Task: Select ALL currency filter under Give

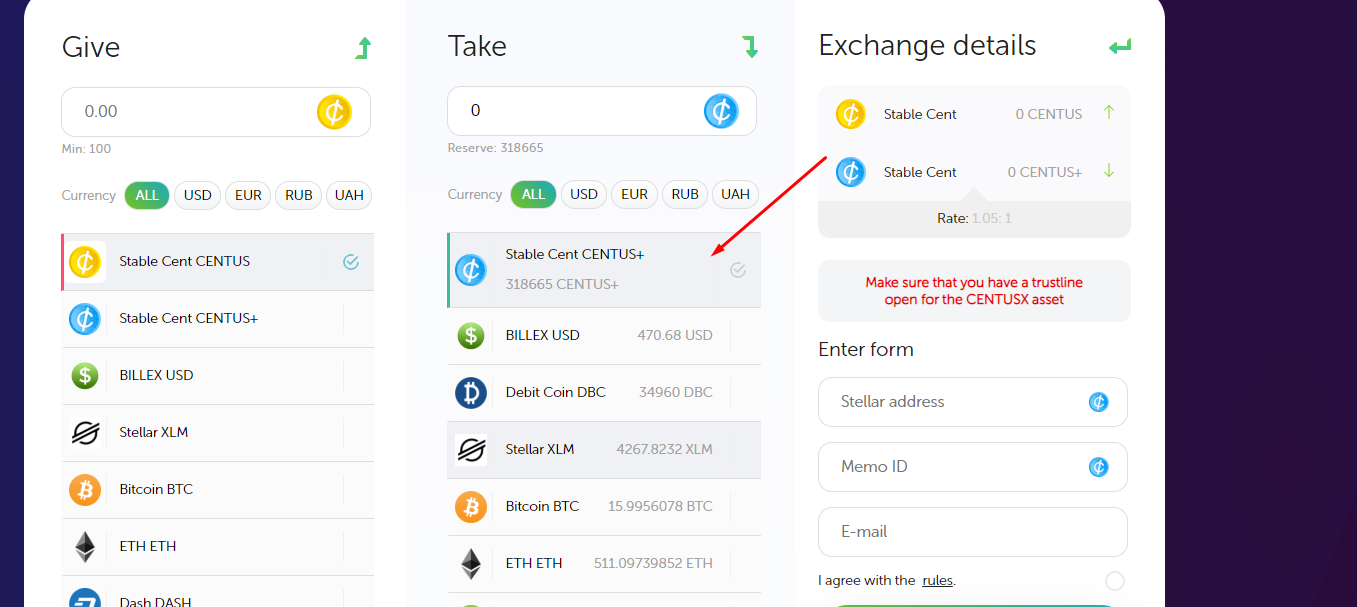Action: 147,195
